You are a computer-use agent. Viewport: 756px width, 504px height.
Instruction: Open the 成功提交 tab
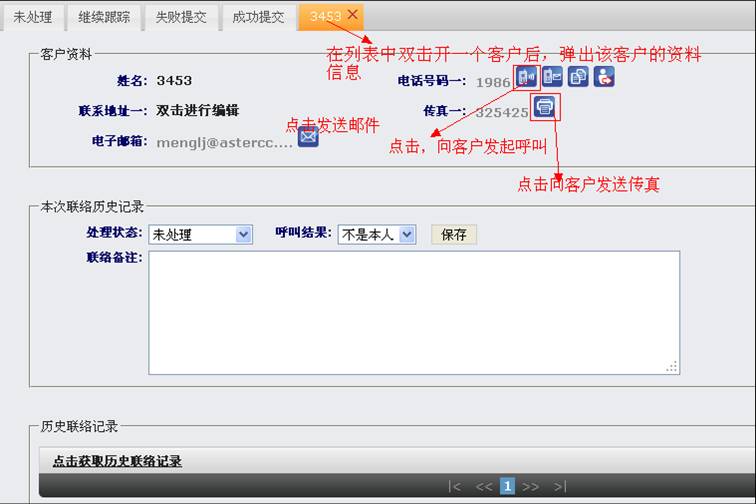point(258,17)
